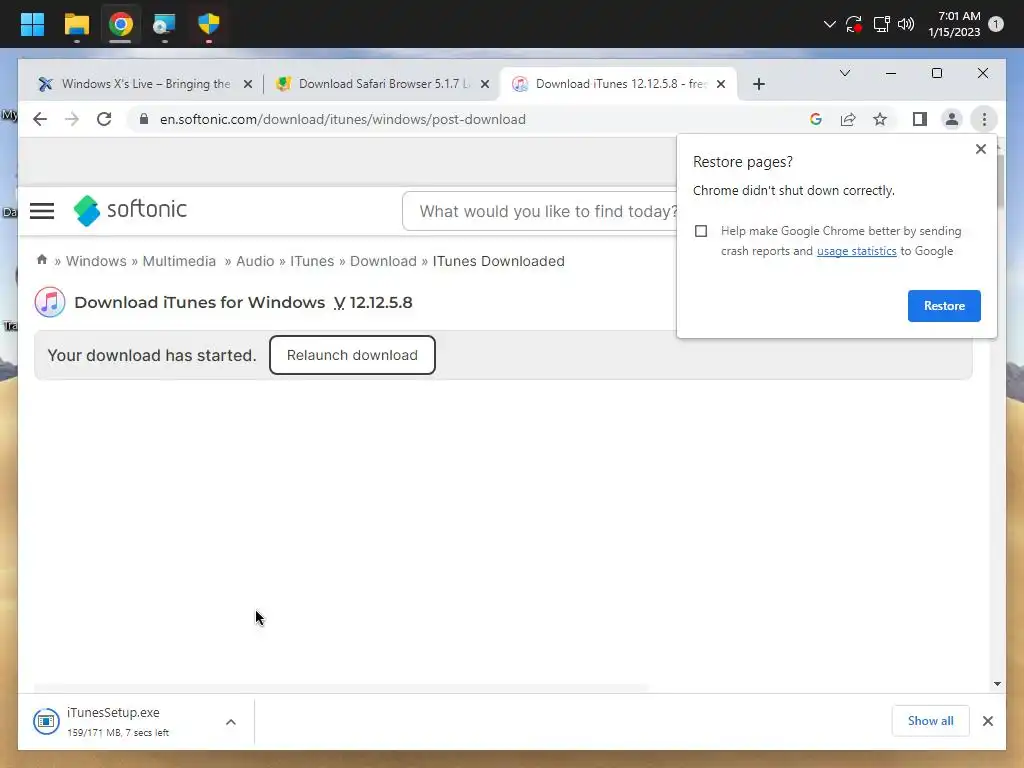The width and height of the screenshot is (1024, 768).
Task: Toggle Chrome side panel
Action: click(920, 119)
